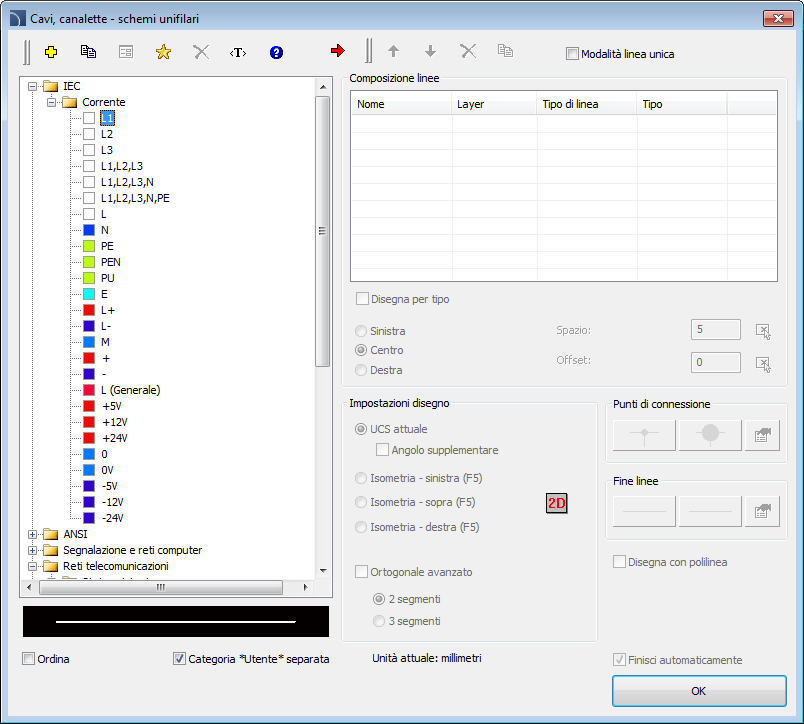Click the pick icon next to Offset

[x=763, y=365]
